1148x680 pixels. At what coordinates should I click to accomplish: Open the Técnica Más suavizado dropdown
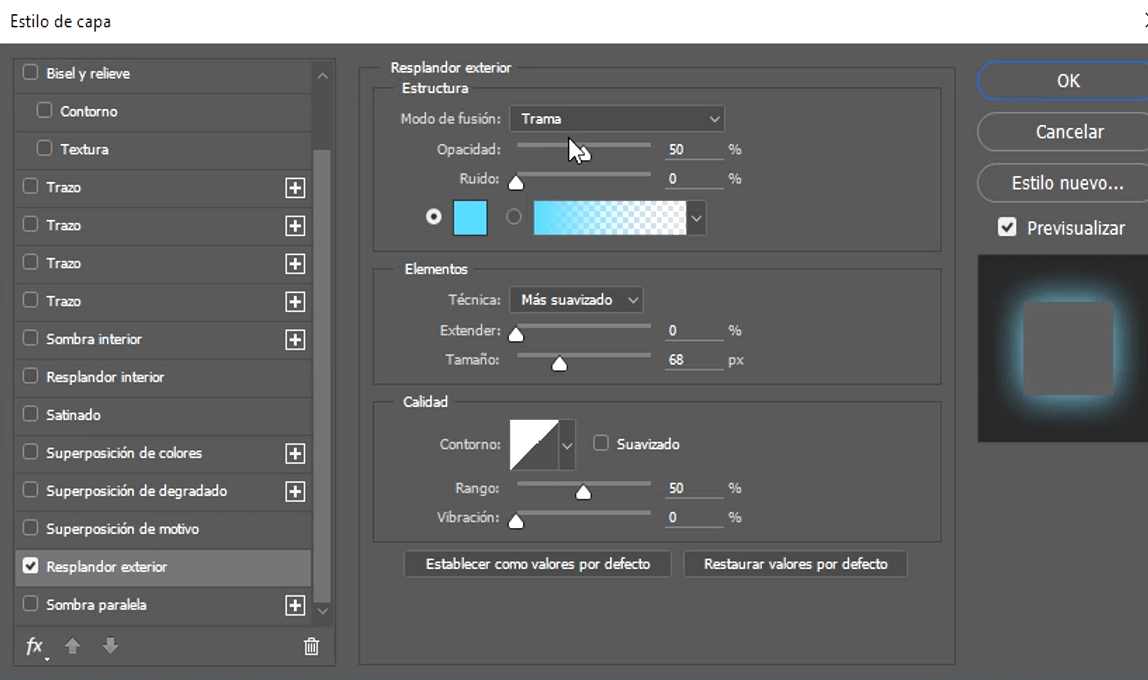point(576,299)
